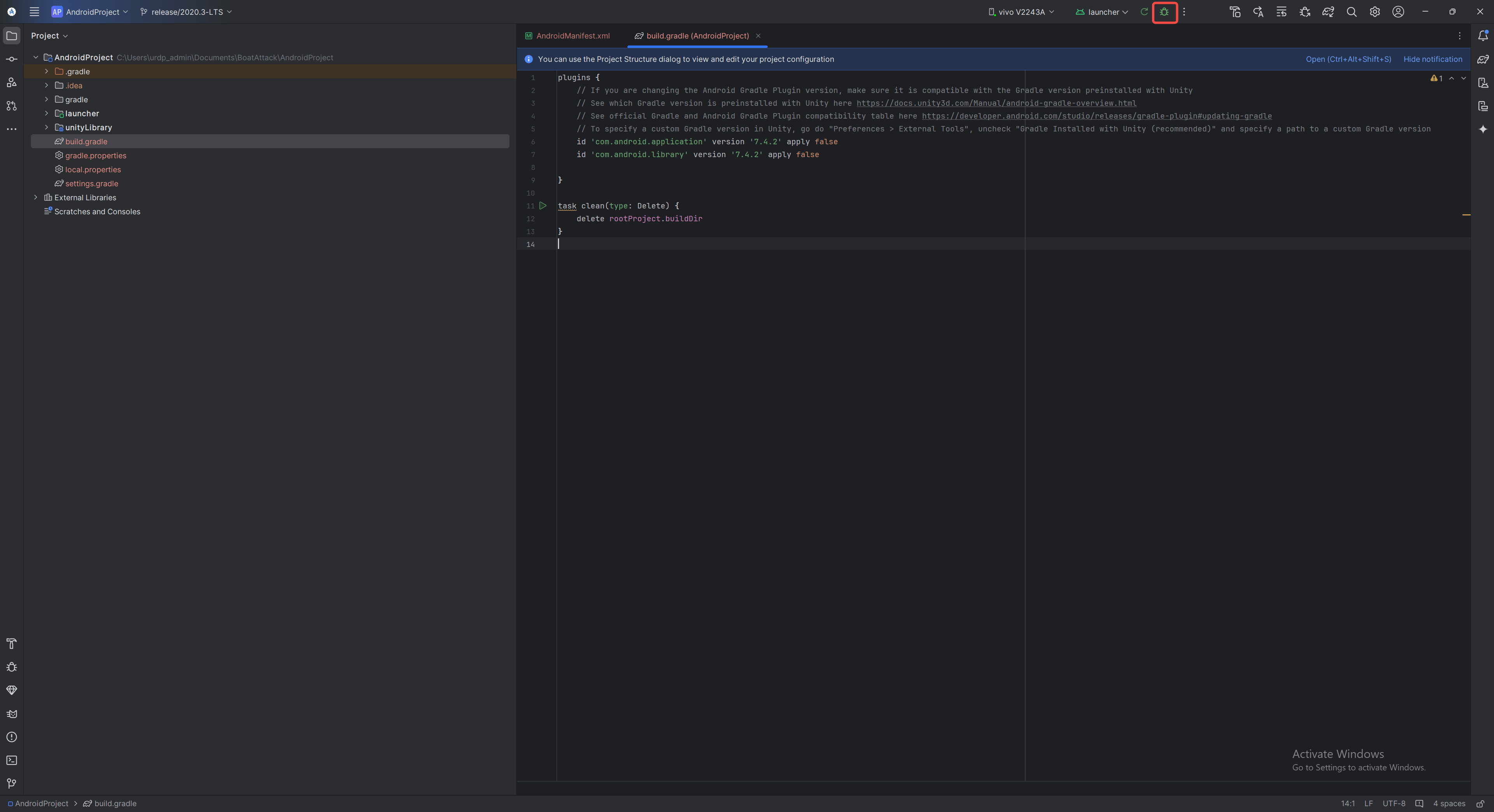Click the Search Everywhere magnifier icon
This screenshot has width=1494, height=812.
tap(1351, 12)
